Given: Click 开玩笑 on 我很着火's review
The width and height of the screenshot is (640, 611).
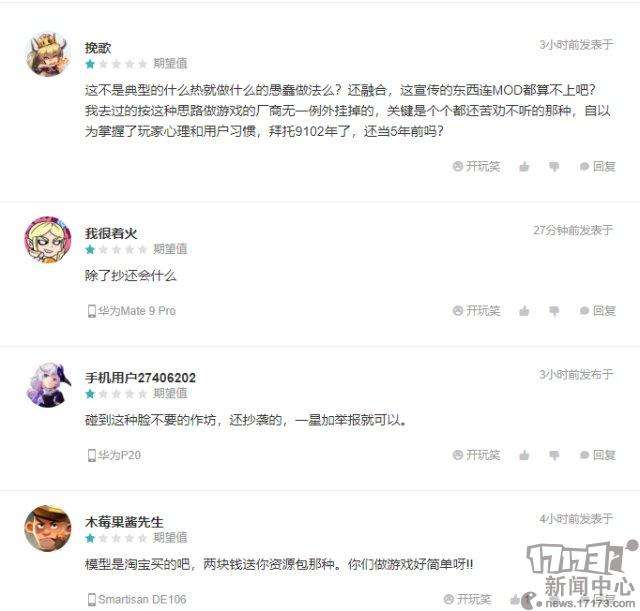Looking at the screenshot, I should click(476, 311).
